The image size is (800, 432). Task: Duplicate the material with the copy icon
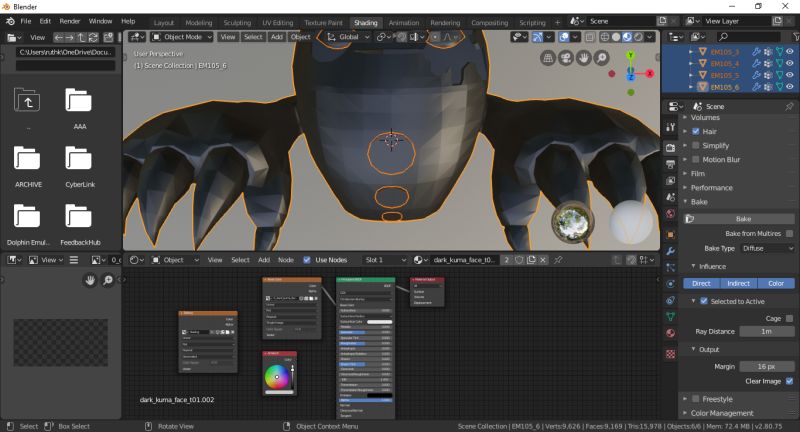point(531,260)
